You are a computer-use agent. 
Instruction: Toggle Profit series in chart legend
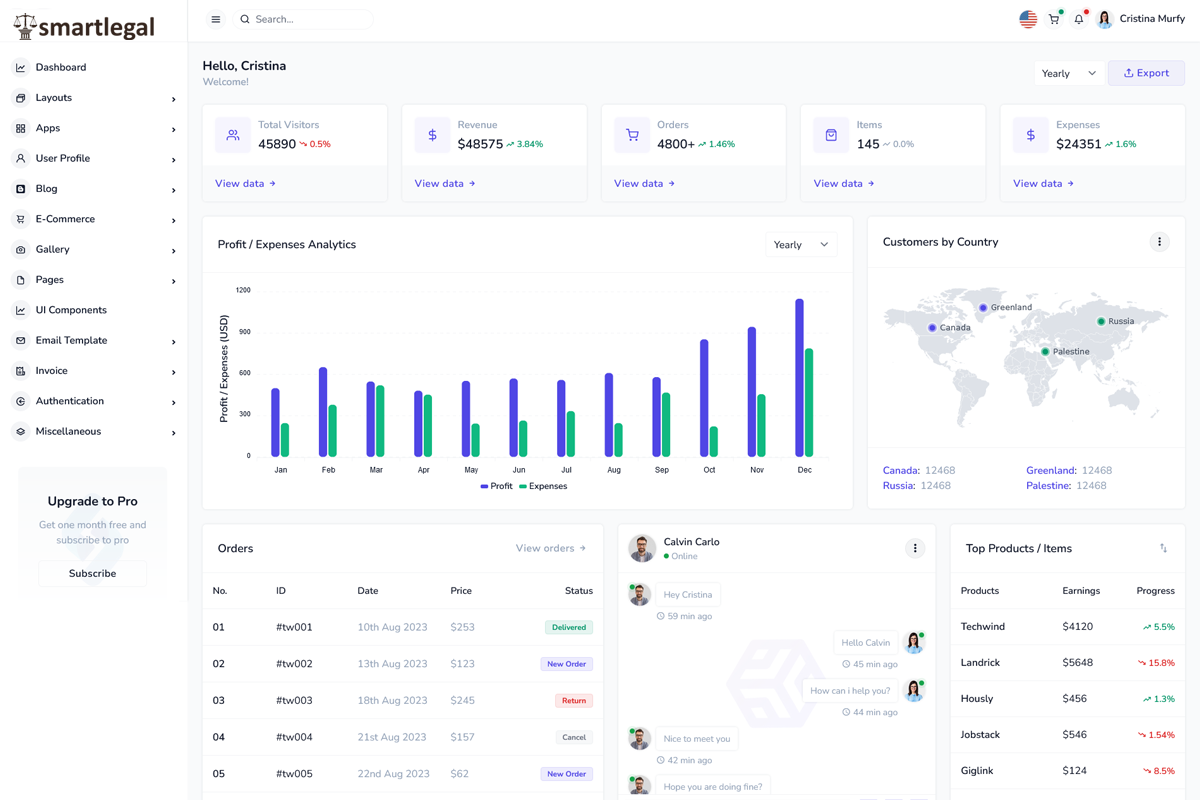click(496, 486)
